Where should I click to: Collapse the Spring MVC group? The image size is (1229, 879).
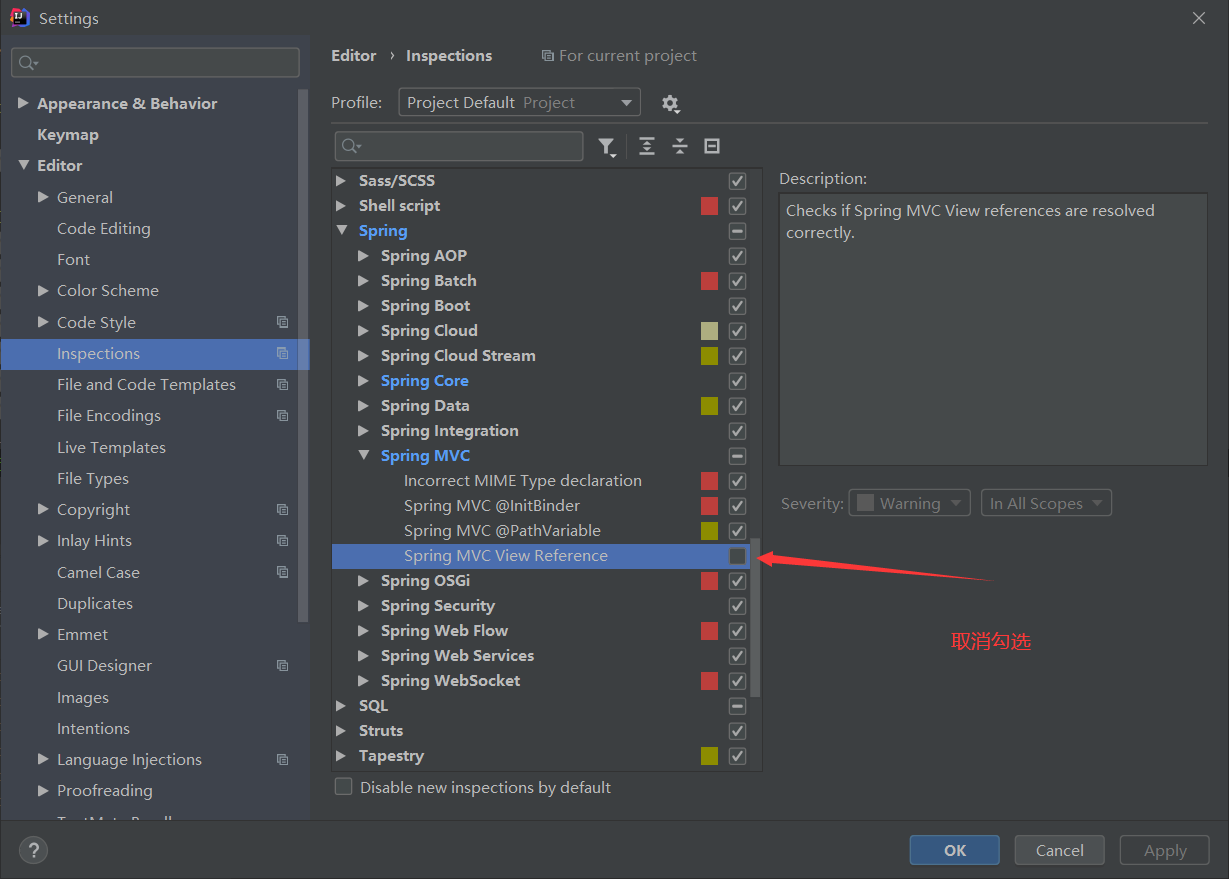click(x=364, y=456)
